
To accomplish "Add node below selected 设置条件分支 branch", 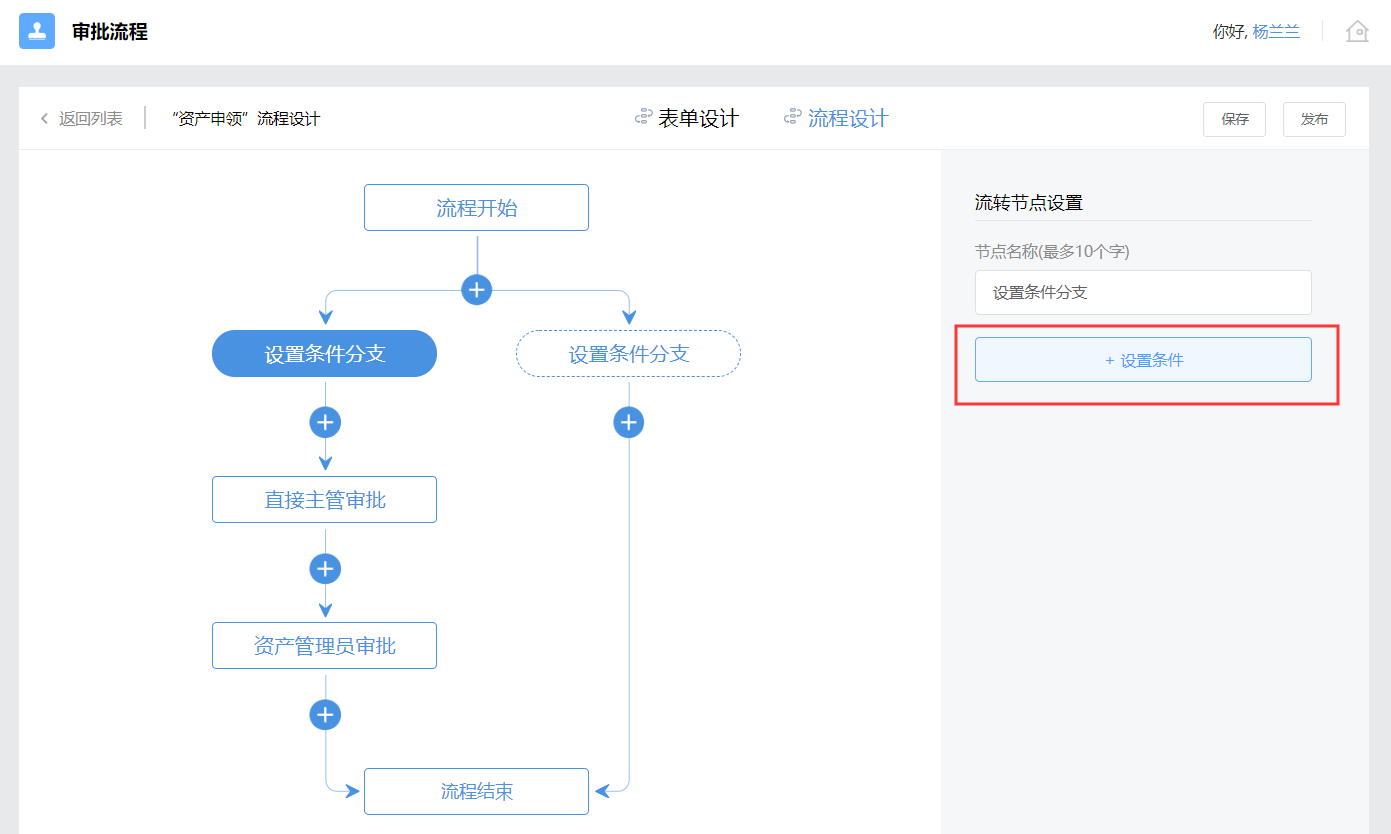I will click(x=325, y=423).
